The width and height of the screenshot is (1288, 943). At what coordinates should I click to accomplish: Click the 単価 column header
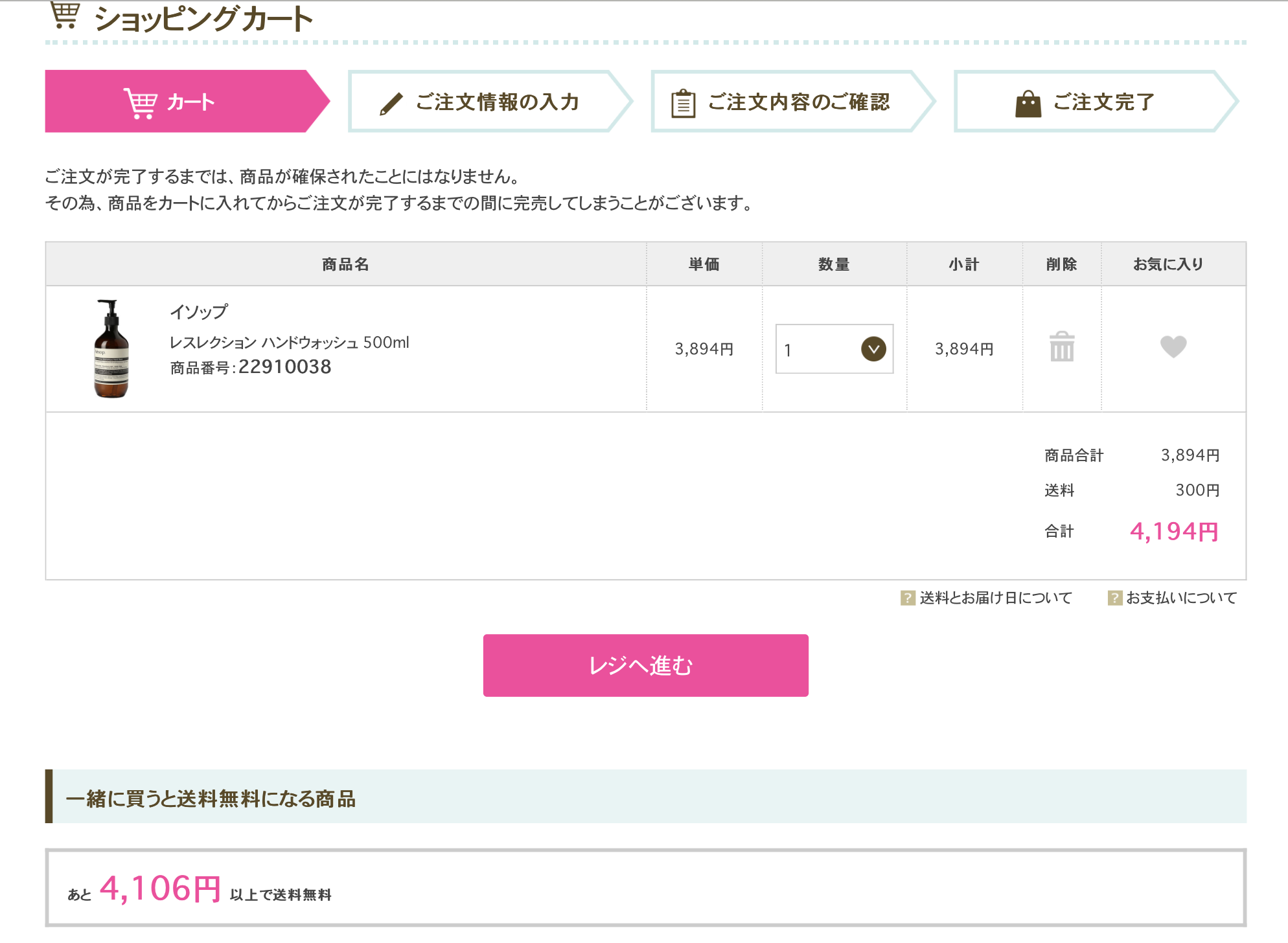(x=704, y=264)
